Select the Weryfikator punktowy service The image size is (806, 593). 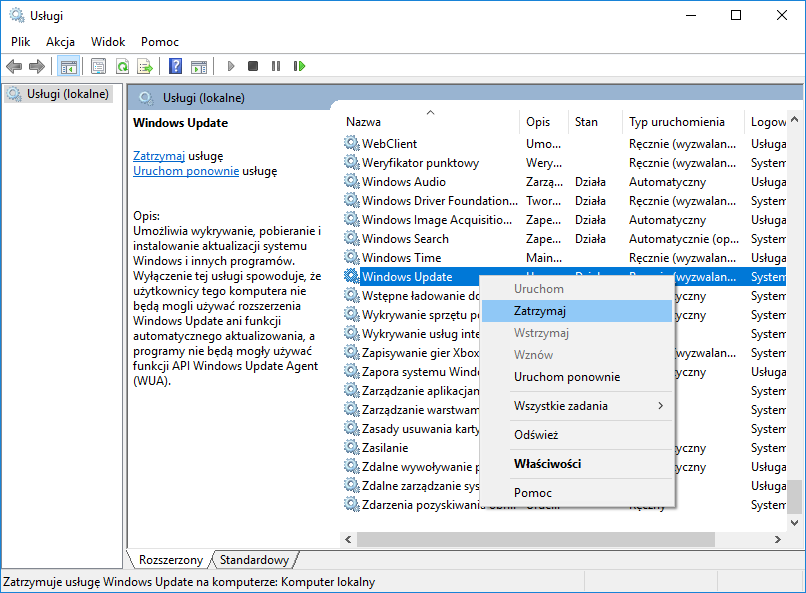[x=564, y=162]
